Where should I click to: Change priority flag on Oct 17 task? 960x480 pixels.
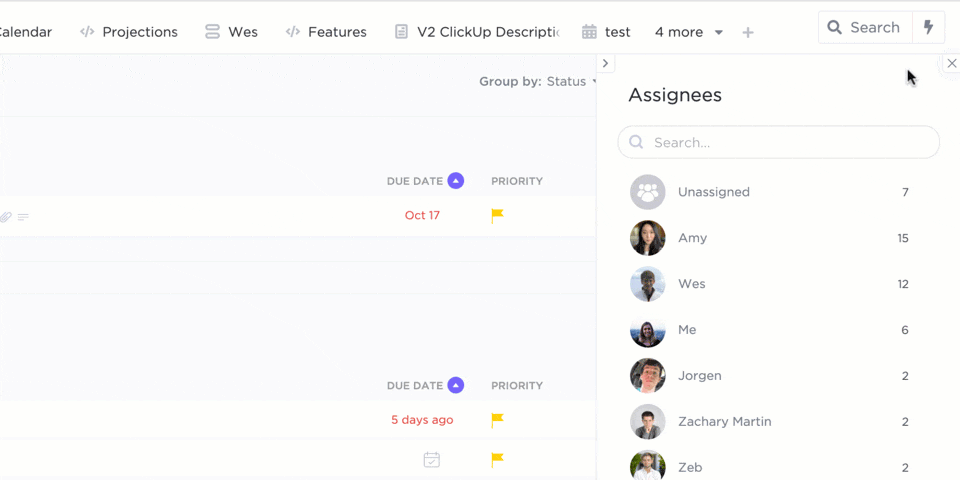point(498,216)
